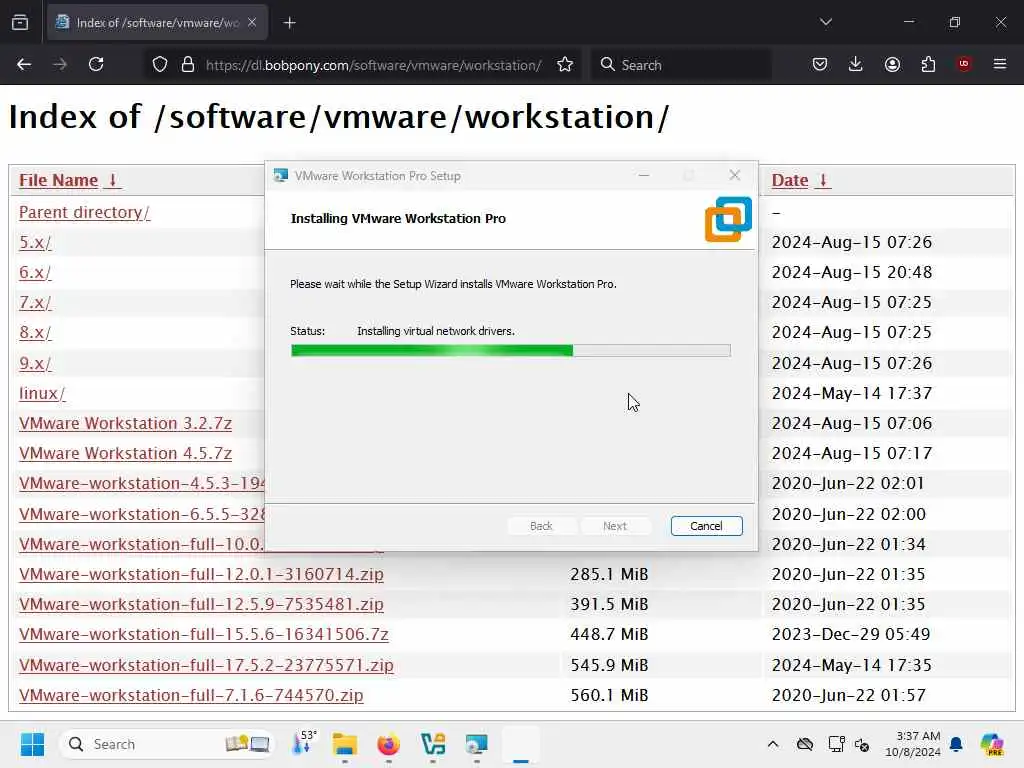The width and height of the screenshot is (1024, 768).
Task: Open the Firefox account icon
Action: [x=892, y=64]
